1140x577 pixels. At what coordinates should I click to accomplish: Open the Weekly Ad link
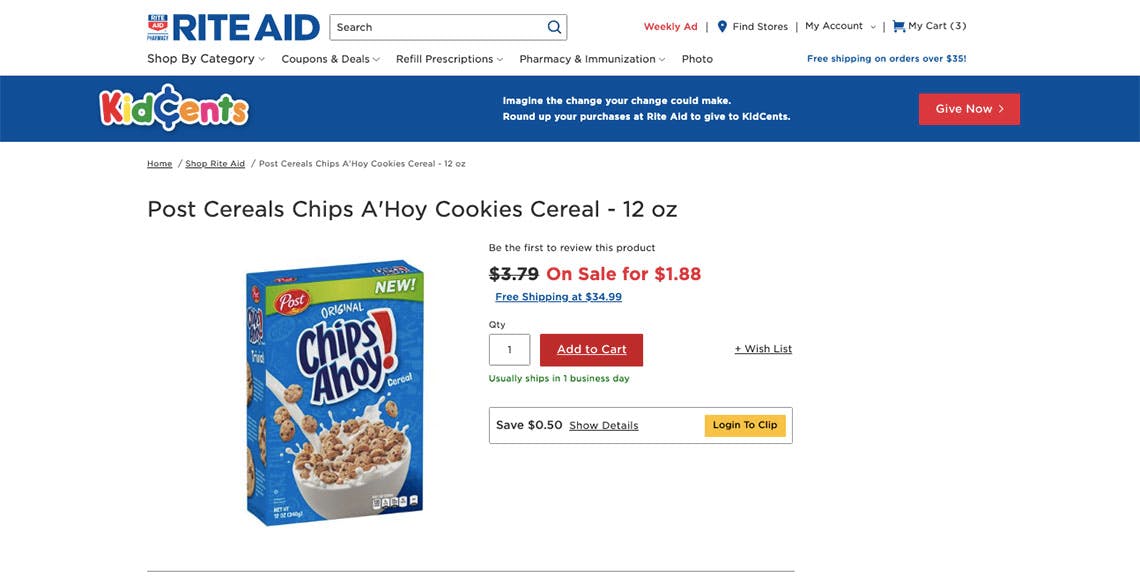670,26
